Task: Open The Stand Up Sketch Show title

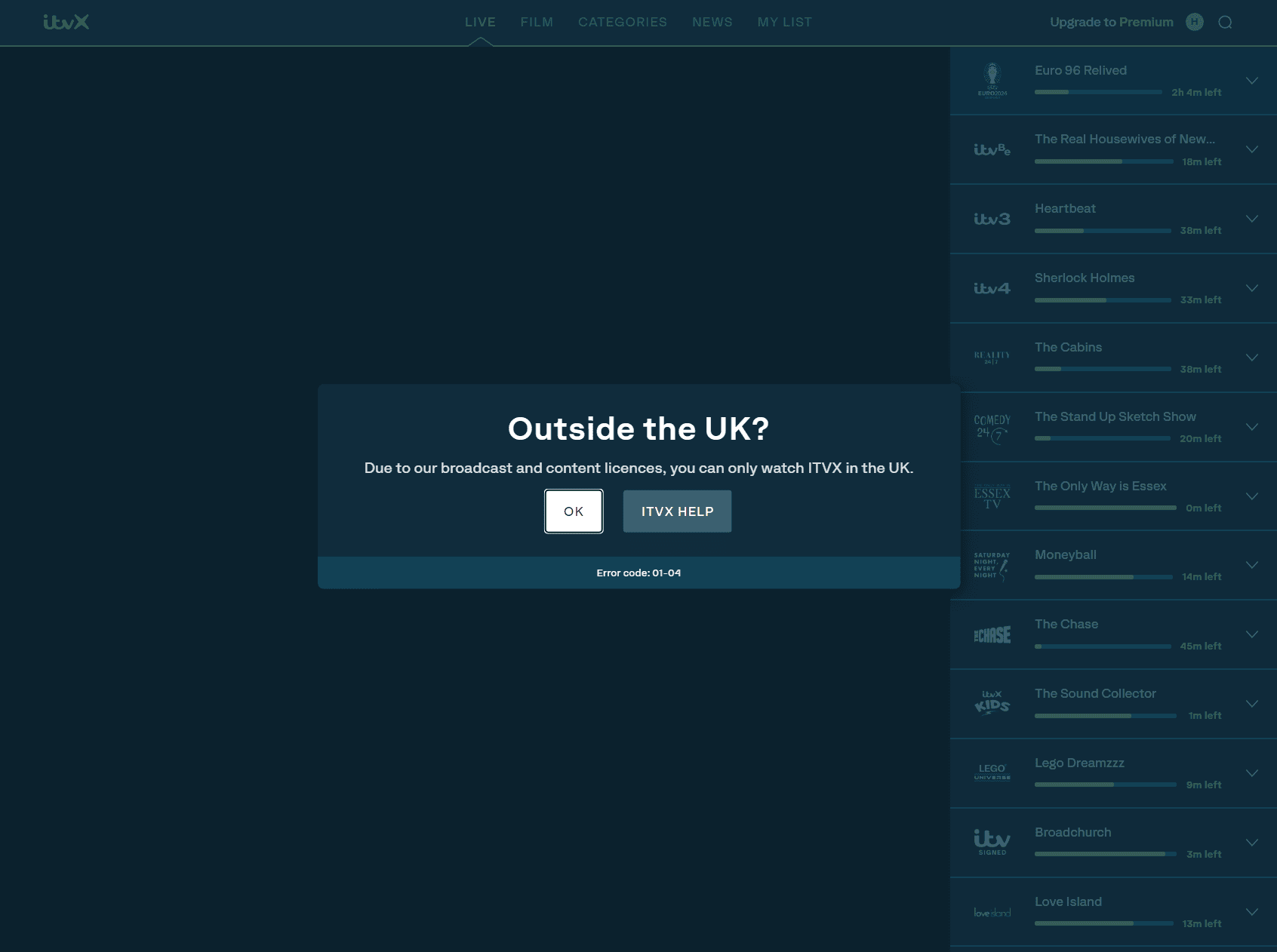Action: pyautogui.click(x=1115, y=417)
